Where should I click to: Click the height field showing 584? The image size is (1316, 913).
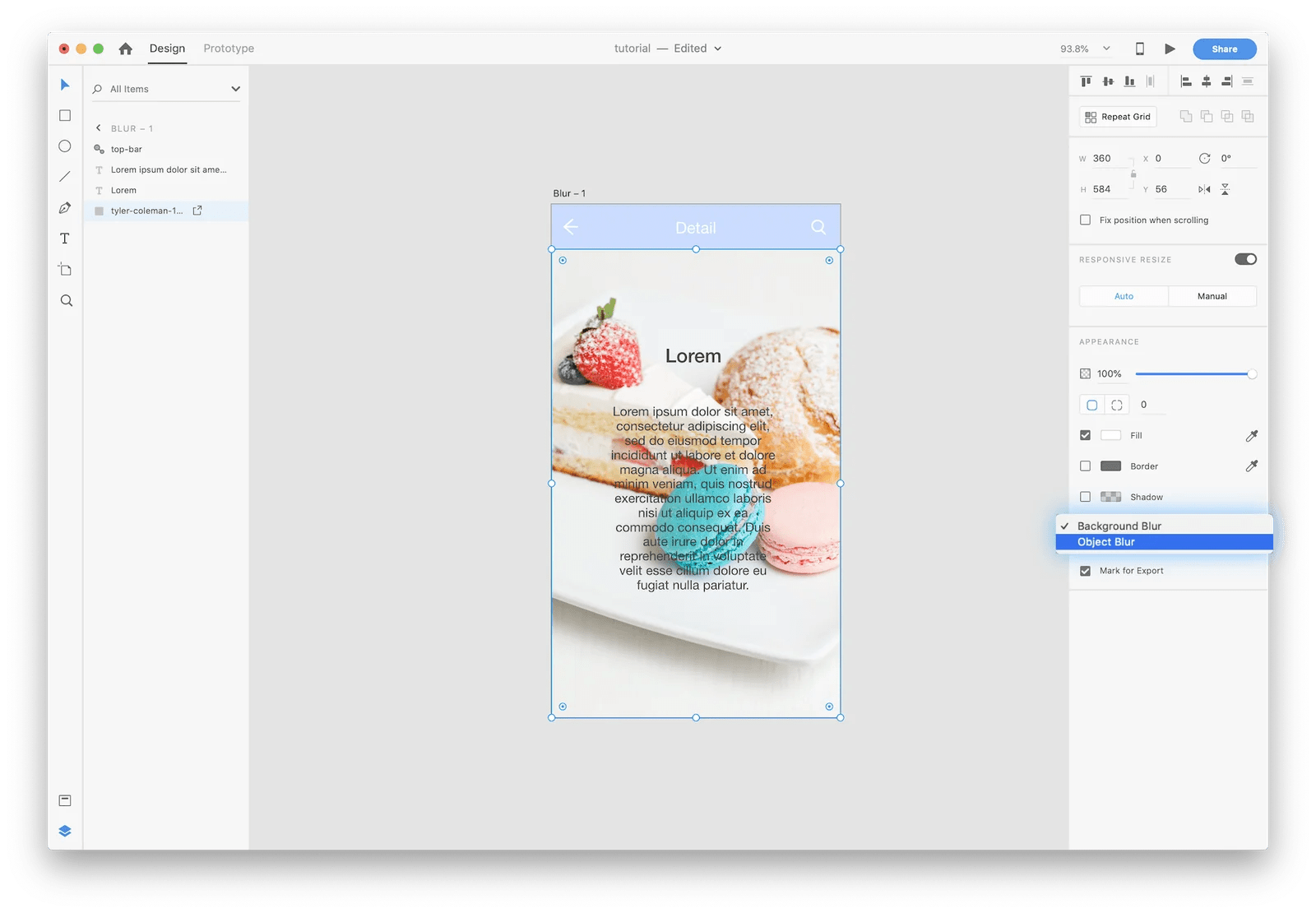click(x=1111, y=189)
